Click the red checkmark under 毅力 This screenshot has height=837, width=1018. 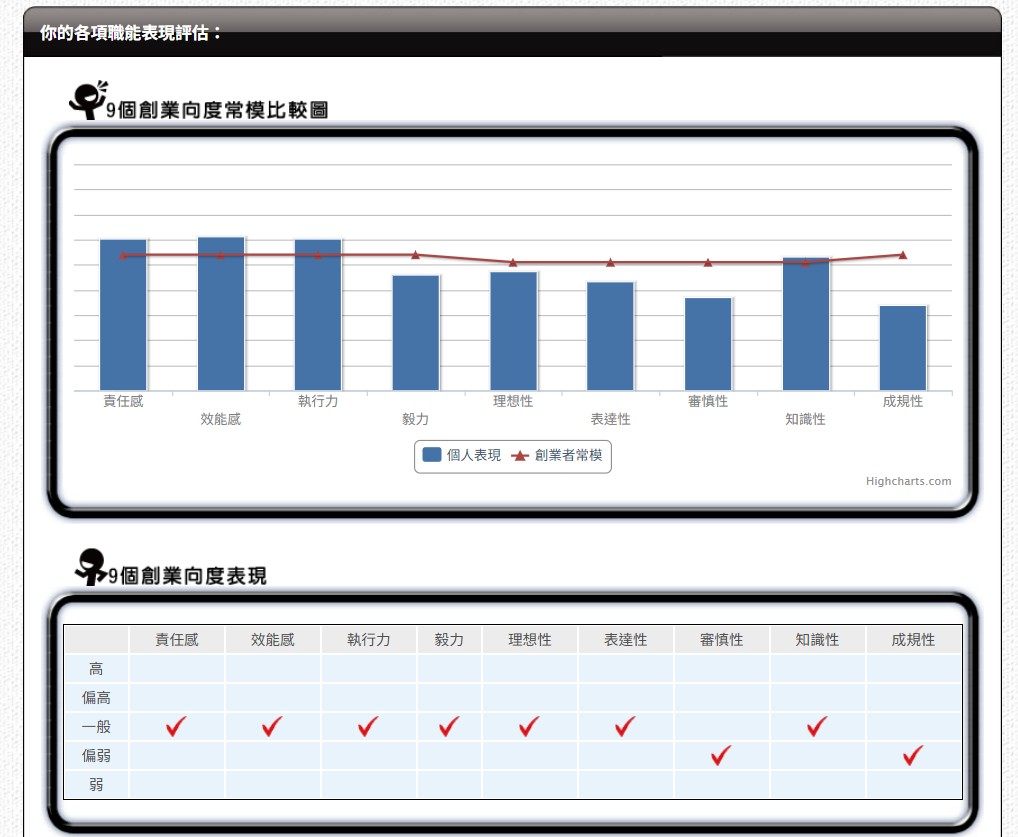(449, 727)
